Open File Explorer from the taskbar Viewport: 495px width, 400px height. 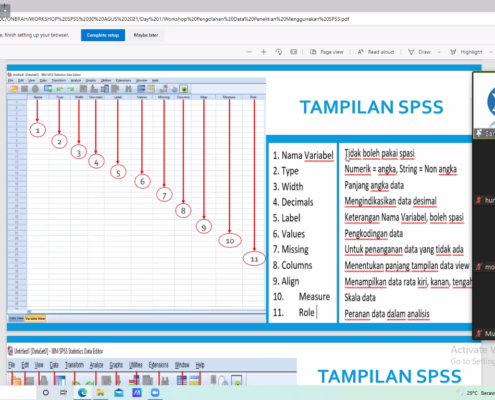pyautogui.click(x=100, y=393)
